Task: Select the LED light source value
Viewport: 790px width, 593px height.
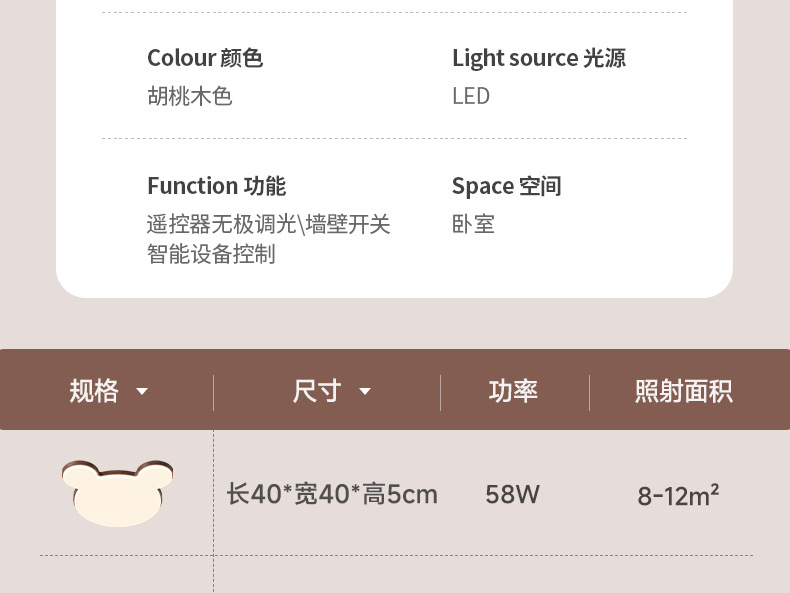Action: [x=470, y=96]
